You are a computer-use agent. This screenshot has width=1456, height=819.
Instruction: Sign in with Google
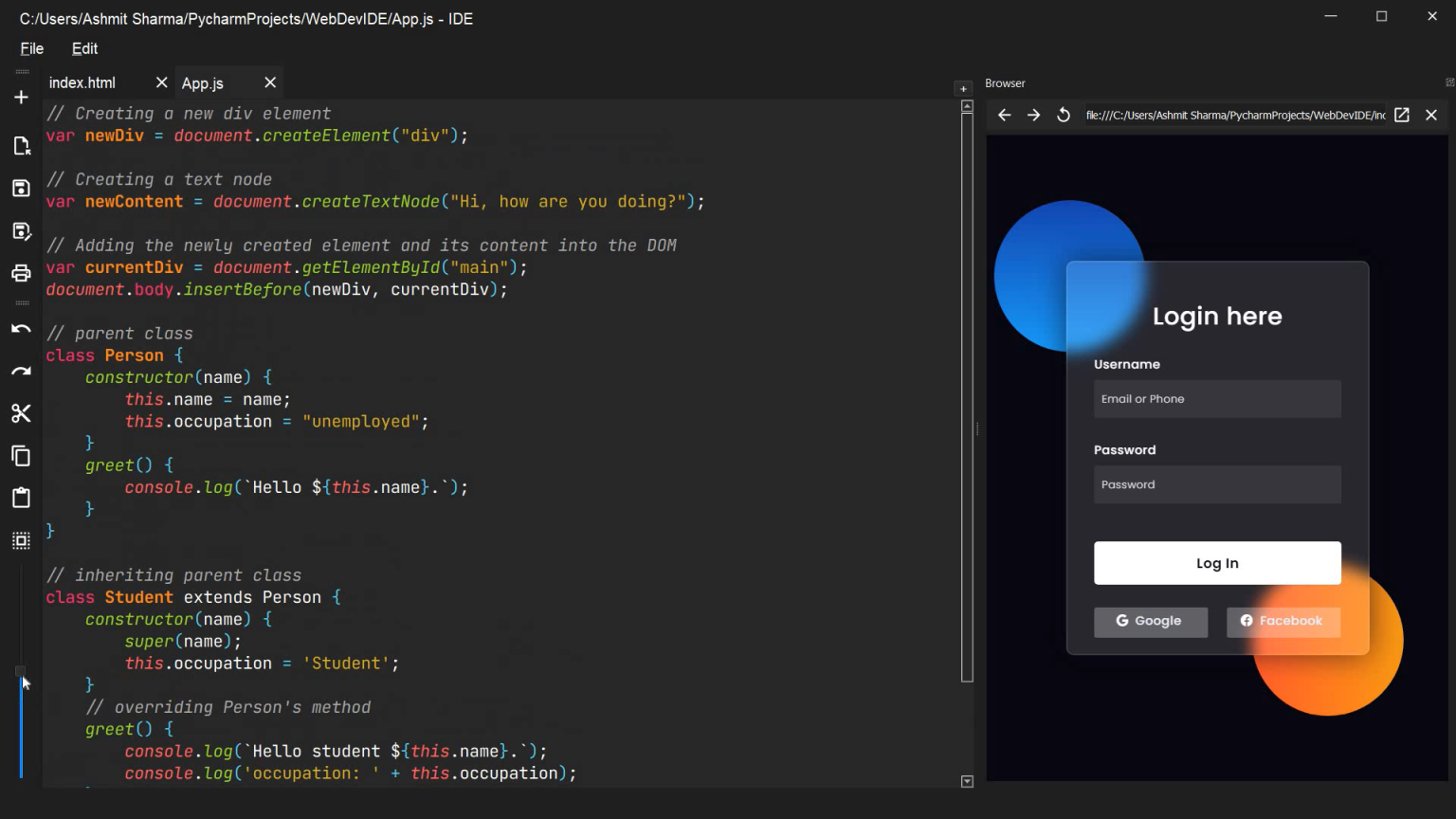pos(1151,622)
